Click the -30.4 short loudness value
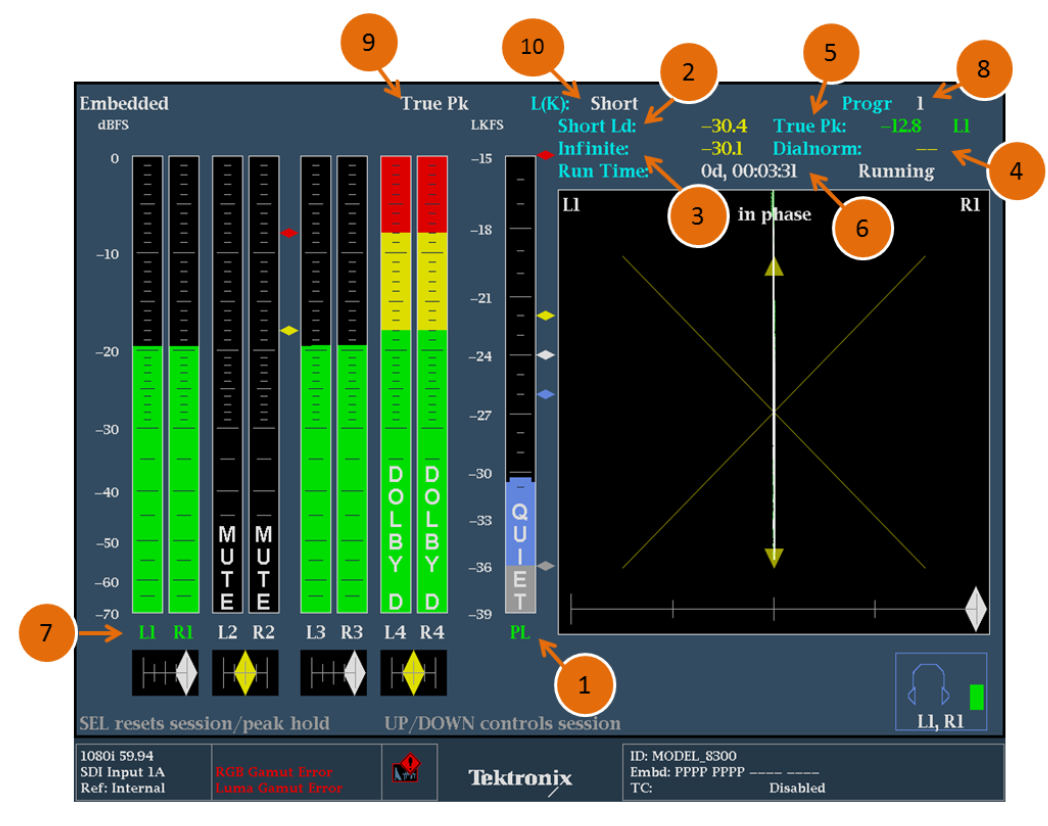Screen dimensions: 1048x826 click(724, 126)
